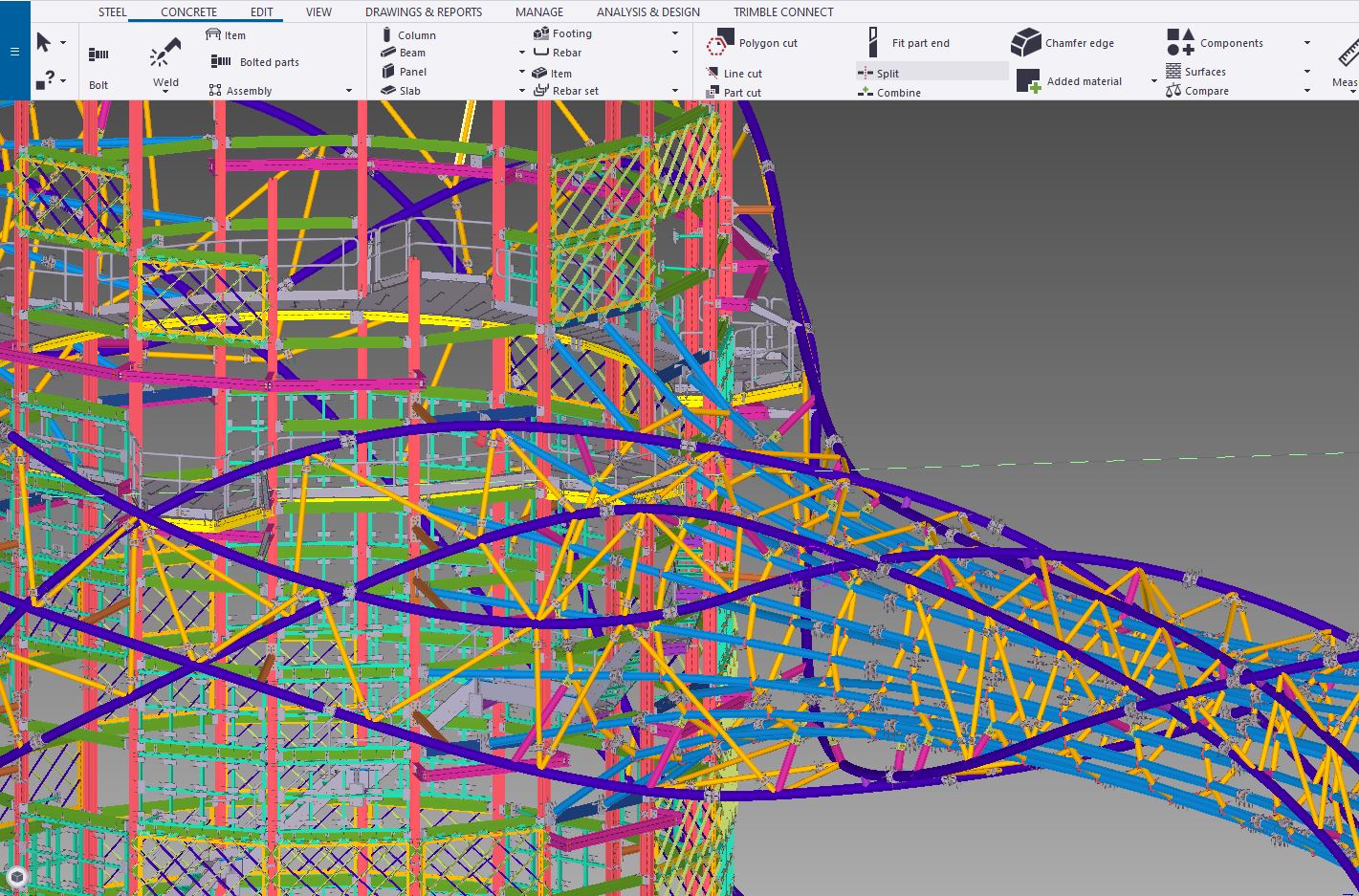Viewport: 1359px width, 896px height.
Task: Click the Added material icon
Action: tap(1028, 81)
